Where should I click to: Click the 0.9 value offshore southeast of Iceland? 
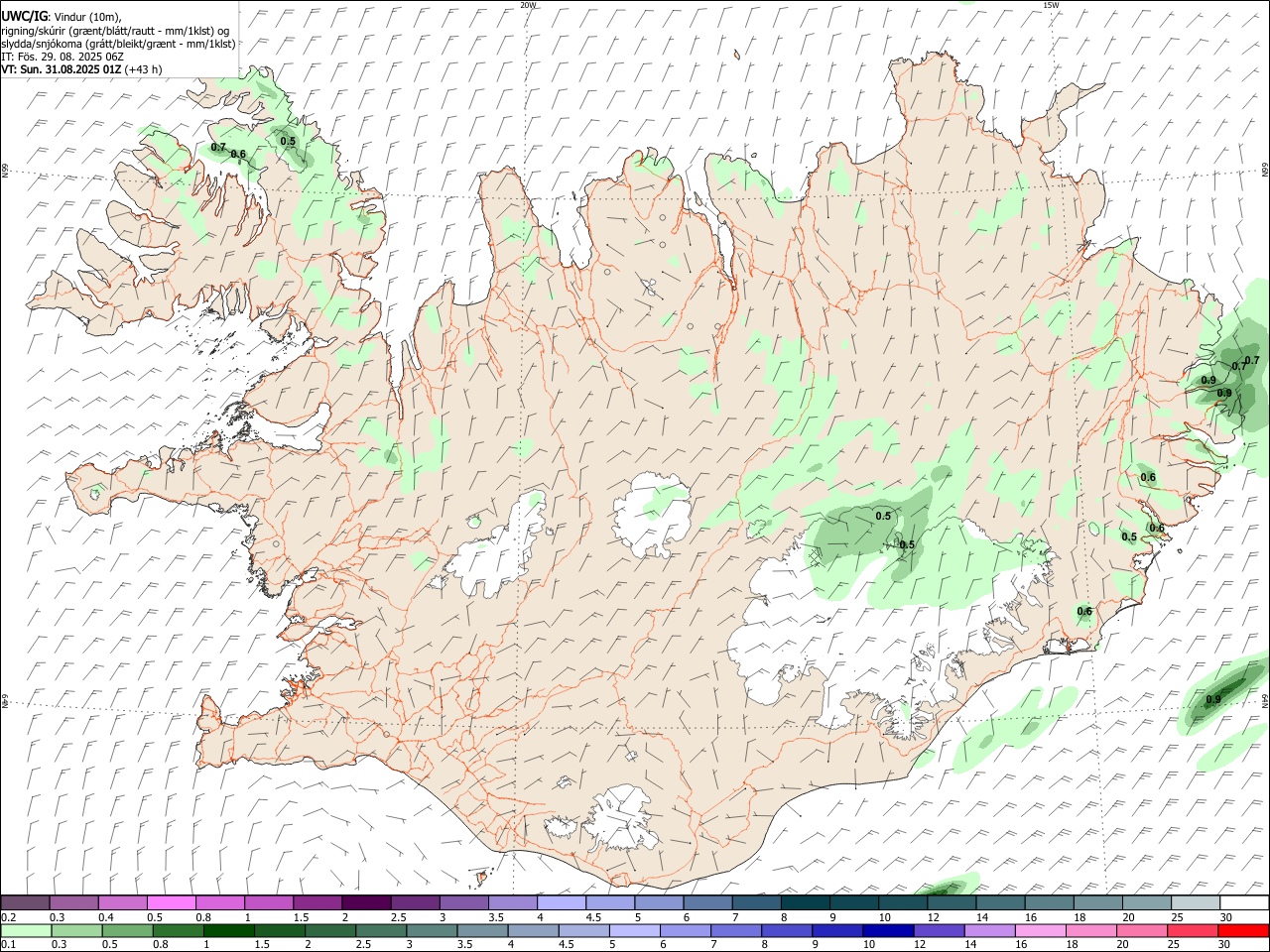pos(1213,699)
